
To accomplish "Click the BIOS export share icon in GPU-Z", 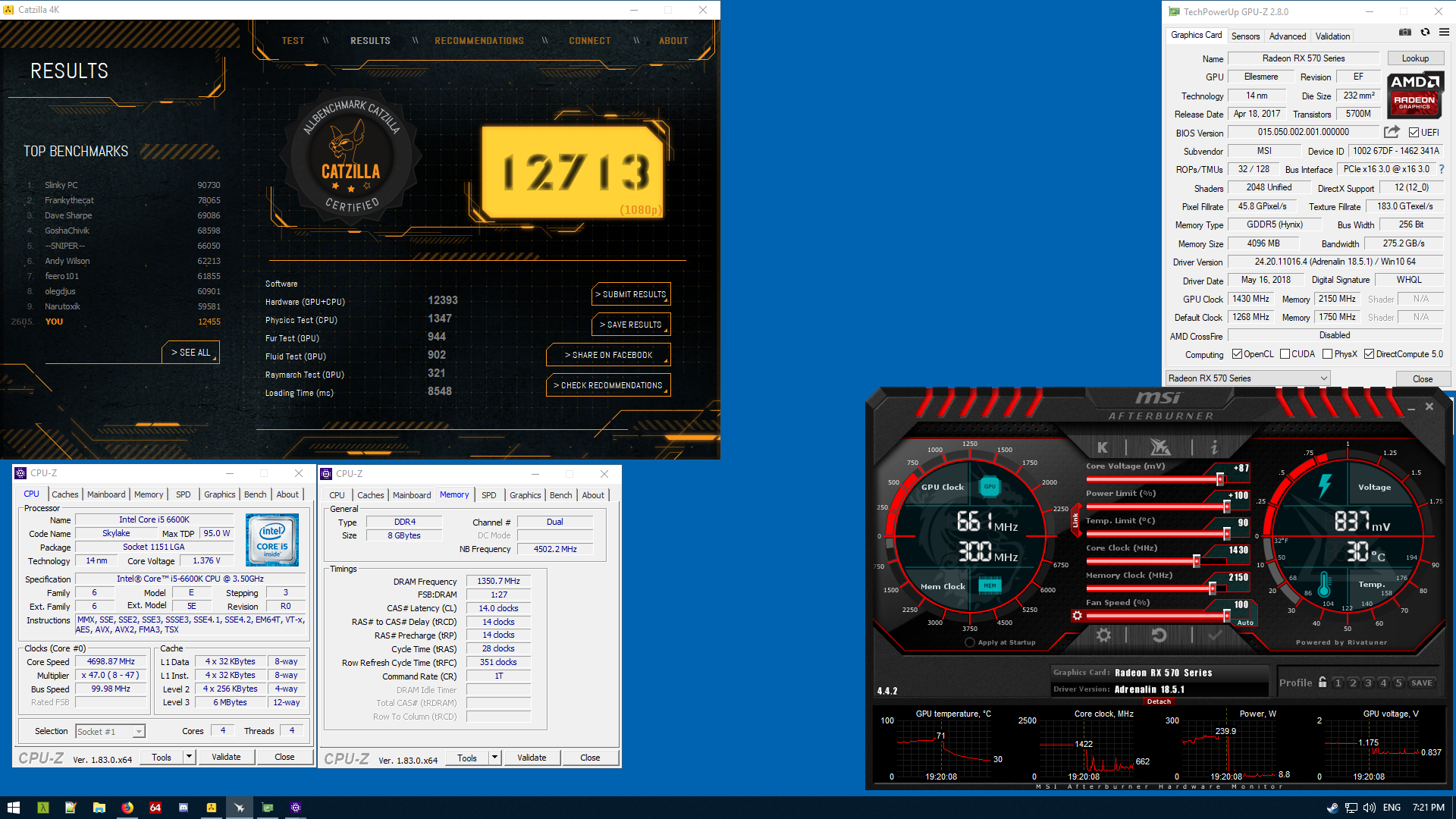I will 1392,132.
